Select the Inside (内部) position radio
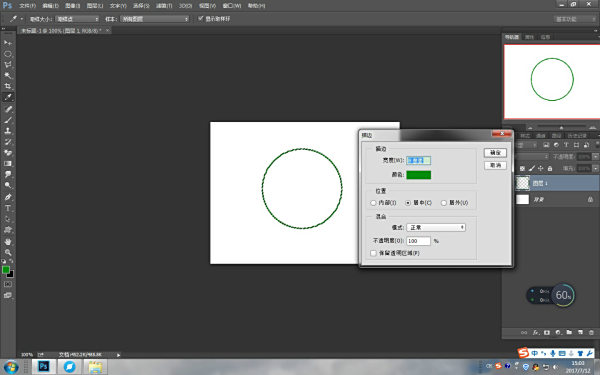The height and width of the screenshot is (375, 600). [x=373, y=203]
